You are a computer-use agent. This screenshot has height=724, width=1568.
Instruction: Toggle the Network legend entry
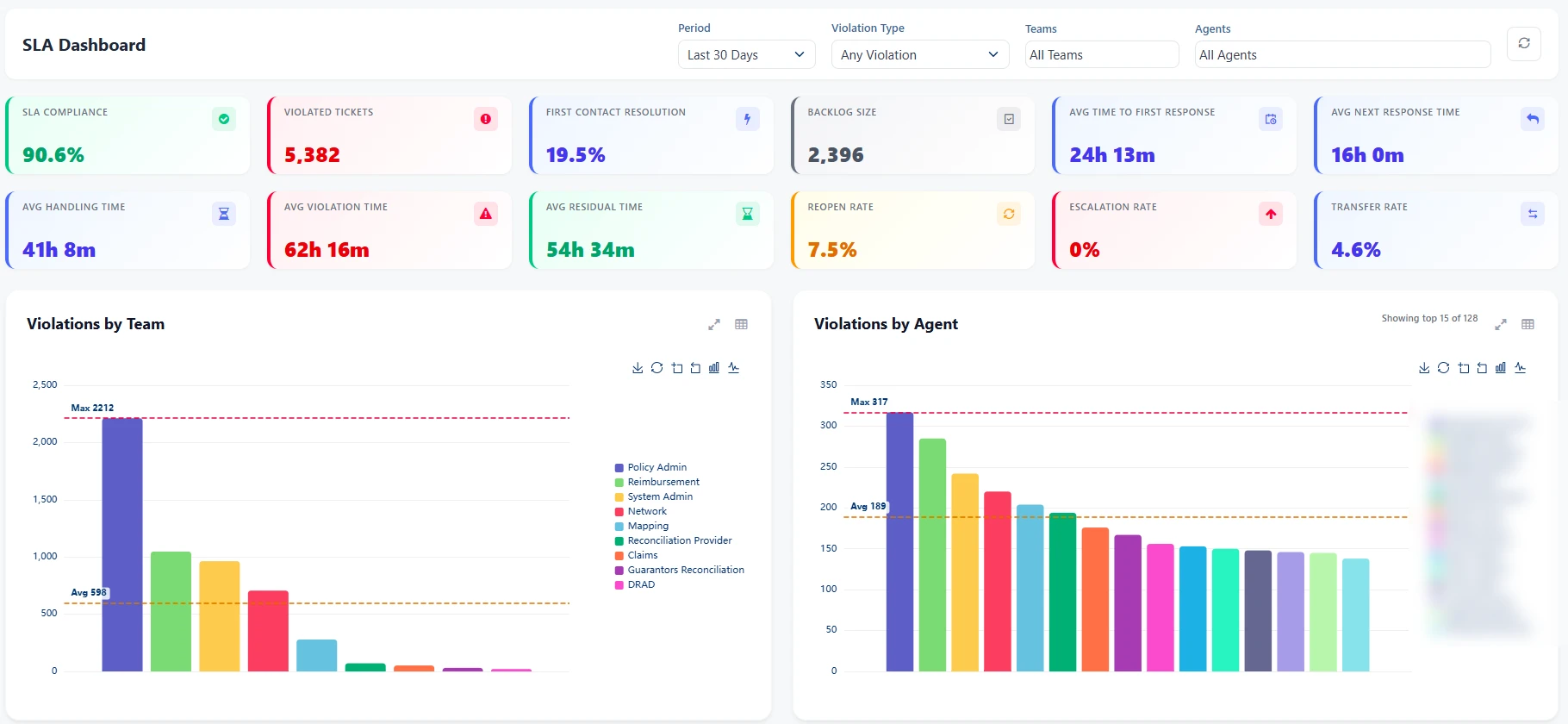(x=640, y=511)
